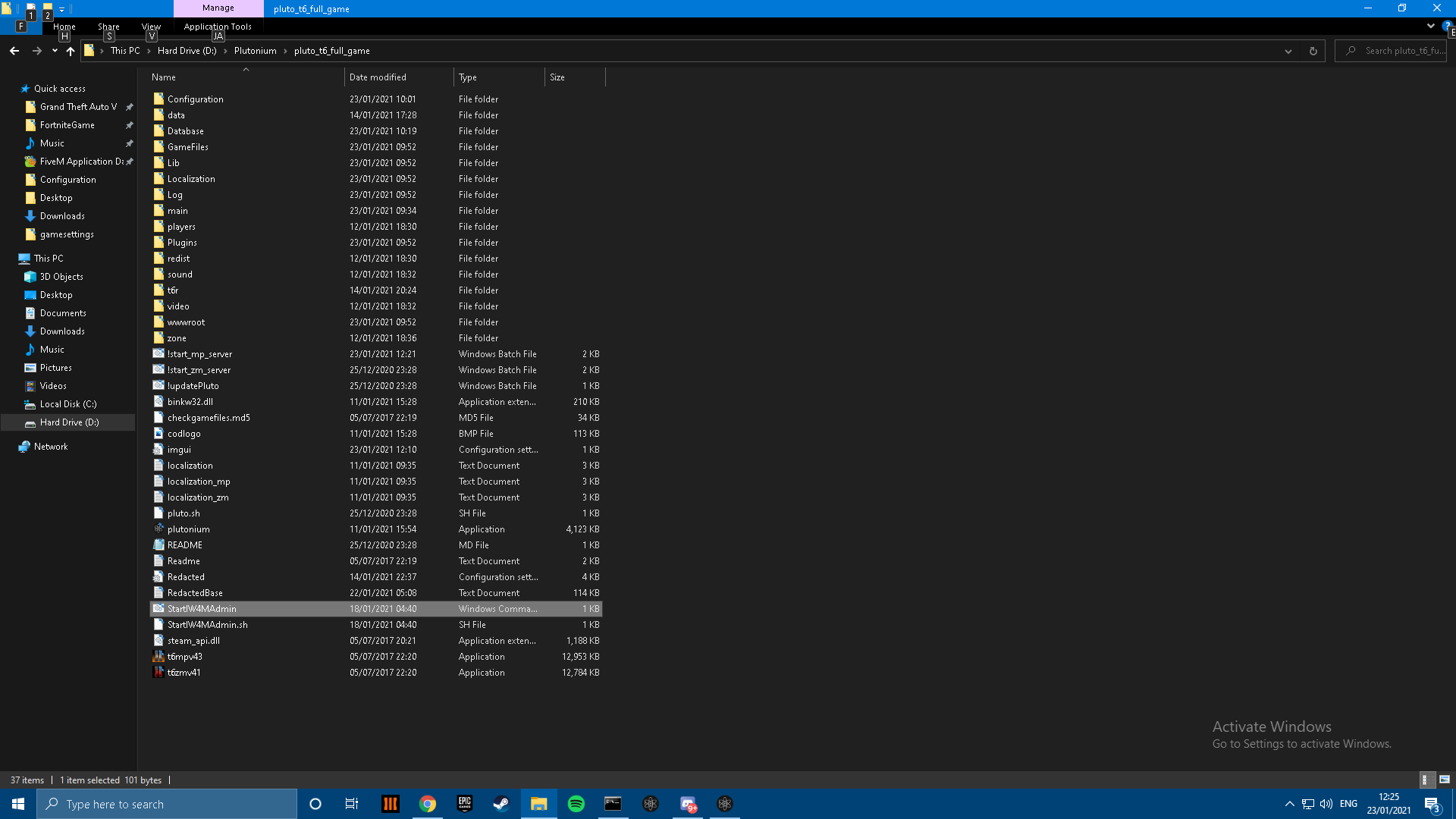Open Spotify from the taskbar
The height and width of the screenshot is (819, 1456).
576,804
